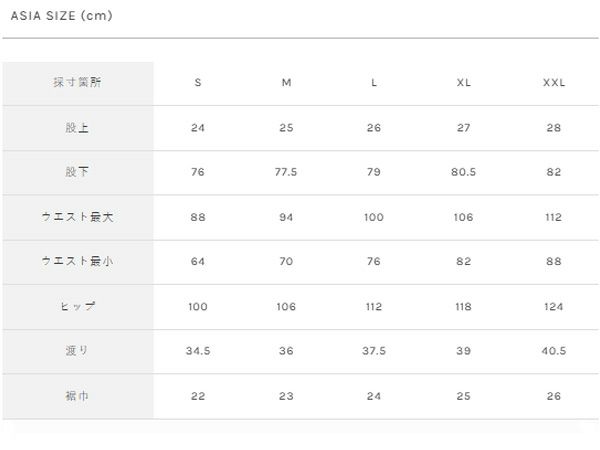Click the 渡り row label
The height and width of the screenshot is (450, 600).
(77, 351)
